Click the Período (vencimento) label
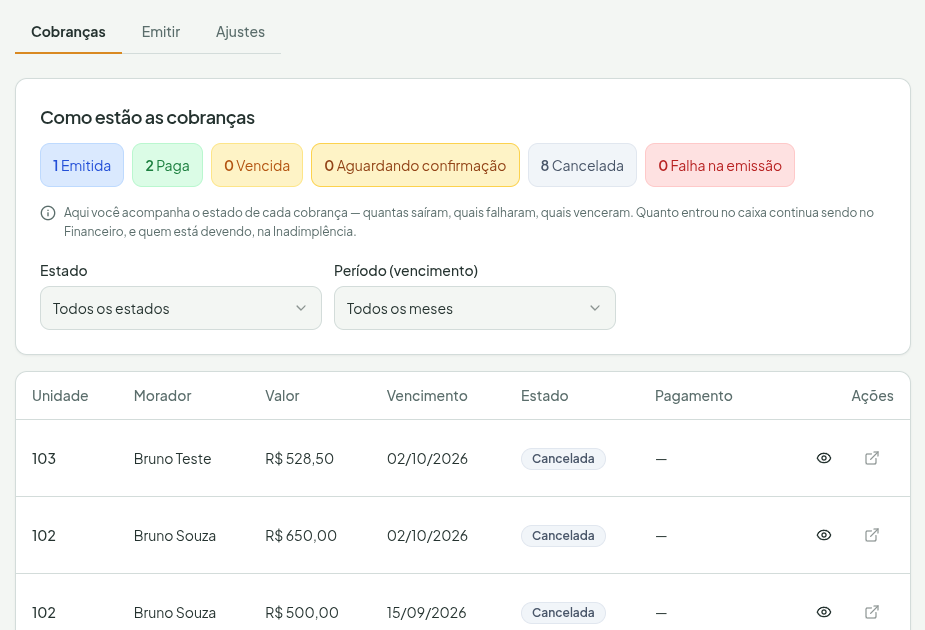This screenshot has height=630, width=925. pos(406,271)
